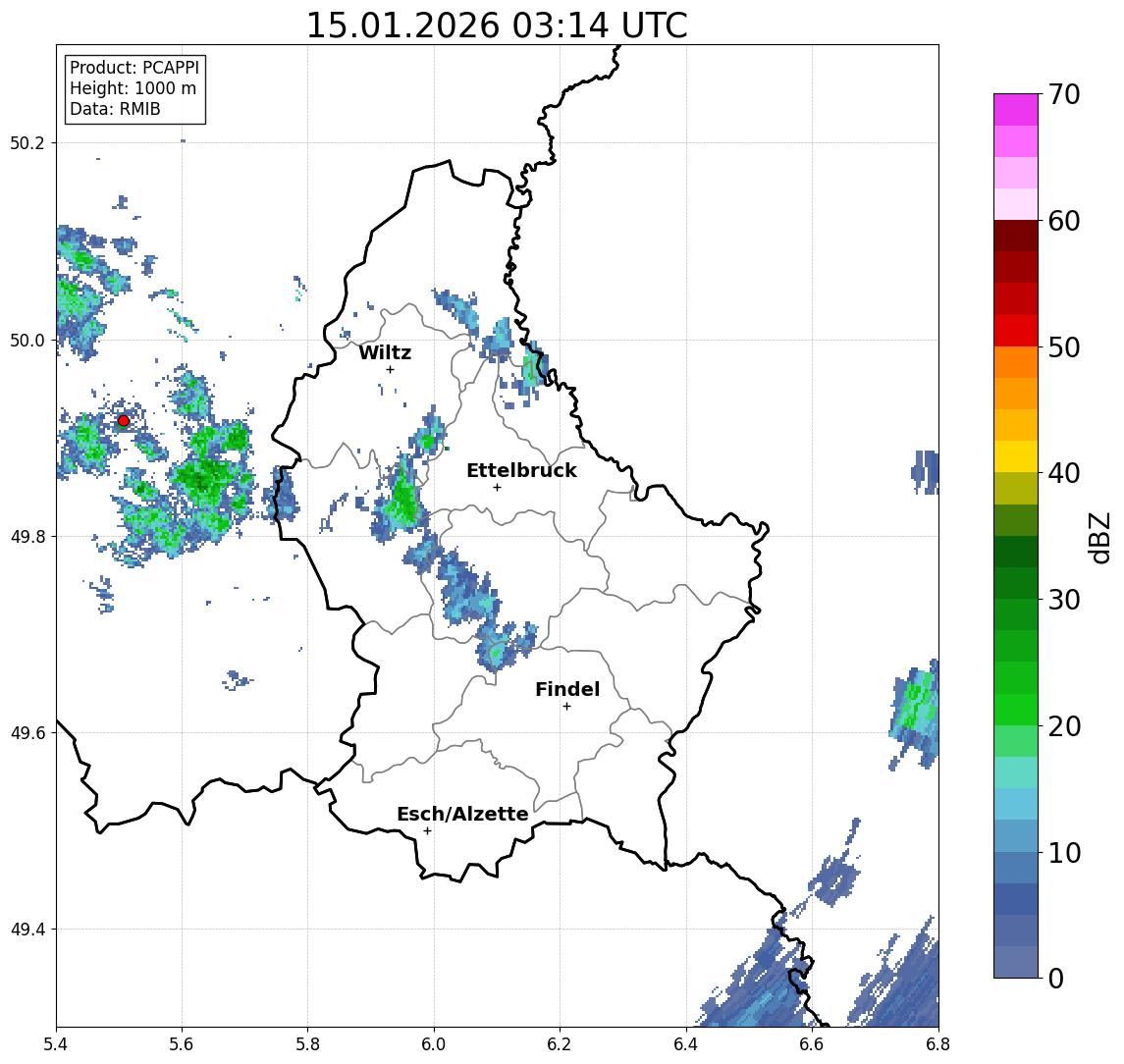
Task: Click the latitude label 50.2
Action: coord(27,142)
